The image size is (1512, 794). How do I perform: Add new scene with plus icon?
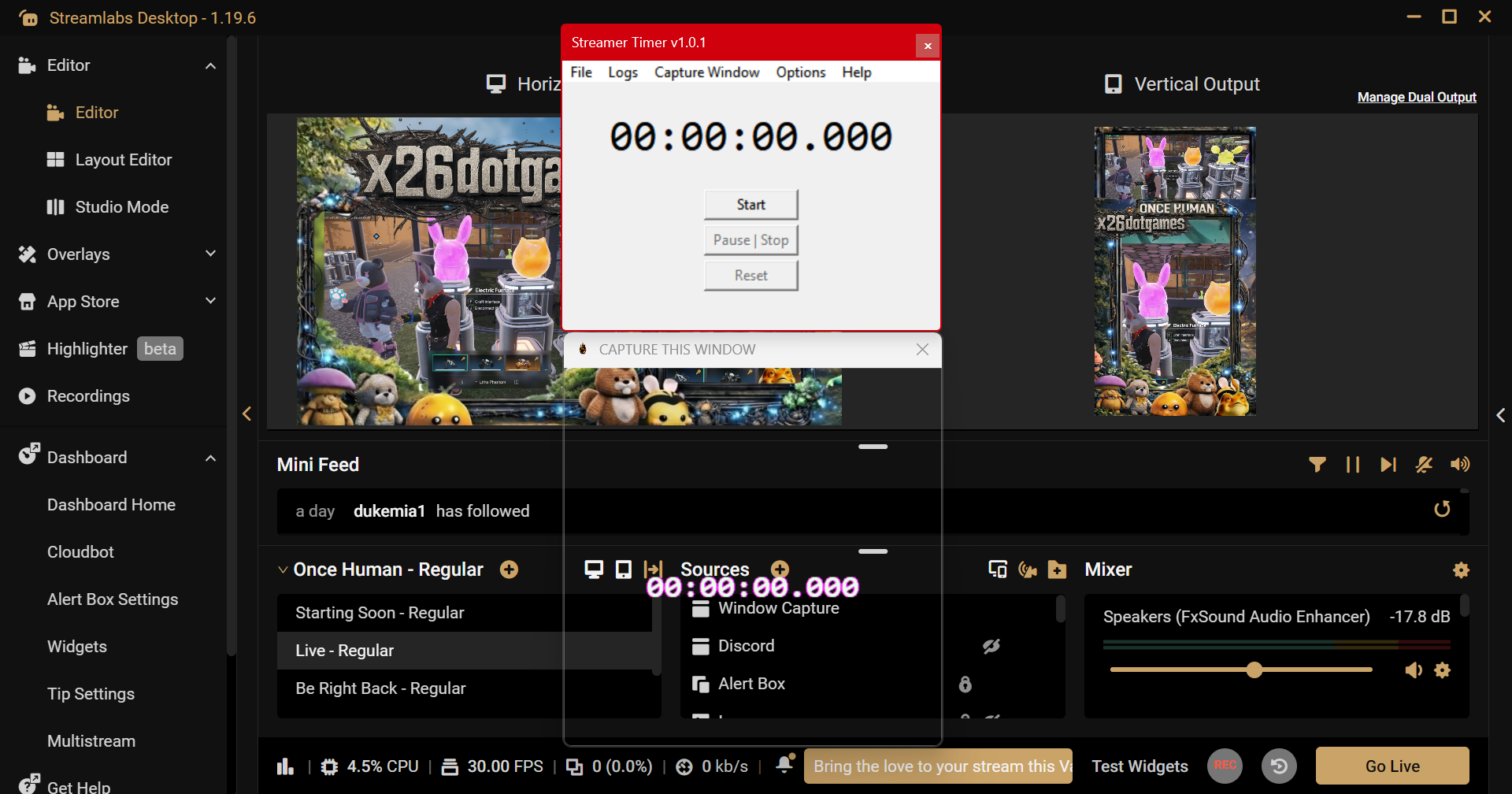pyautogui.click(x=510, y=570)
